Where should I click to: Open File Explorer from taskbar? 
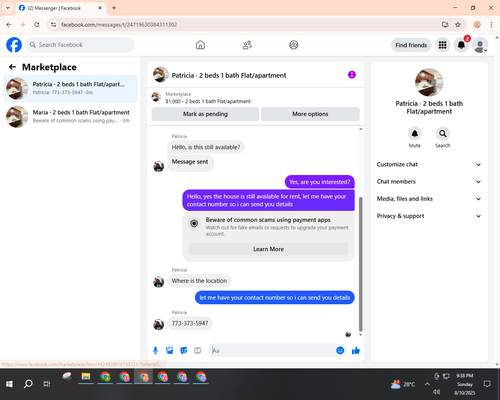86,377
